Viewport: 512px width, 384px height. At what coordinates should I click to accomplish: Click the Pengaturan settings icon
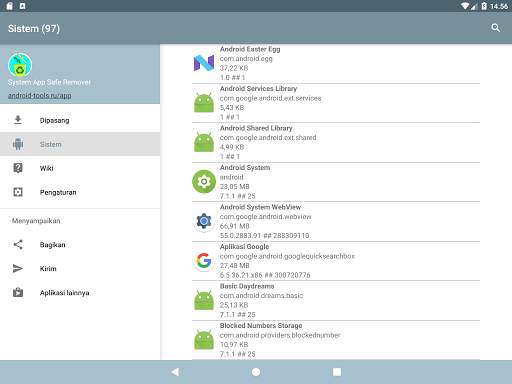click(18, 192)
